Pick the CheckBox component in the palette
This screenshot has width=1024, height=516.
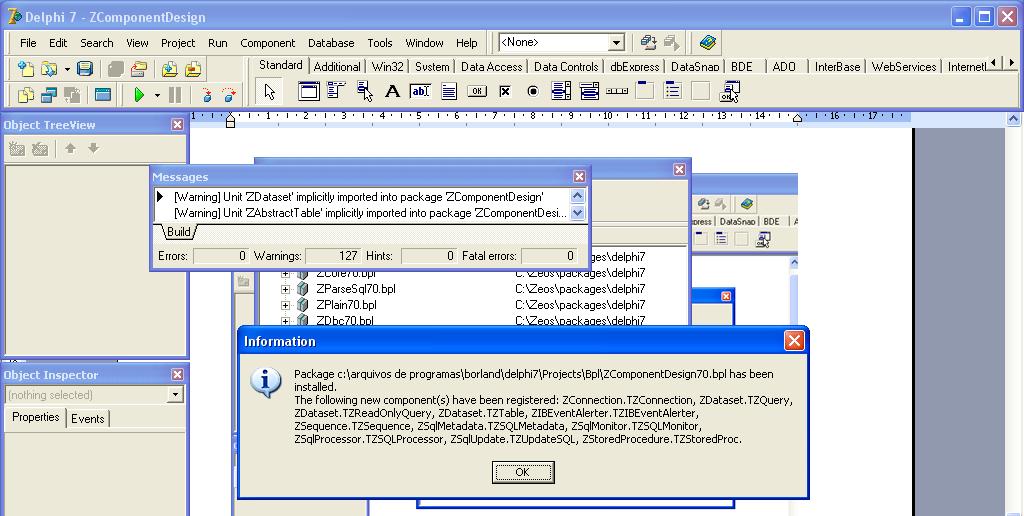505,92
